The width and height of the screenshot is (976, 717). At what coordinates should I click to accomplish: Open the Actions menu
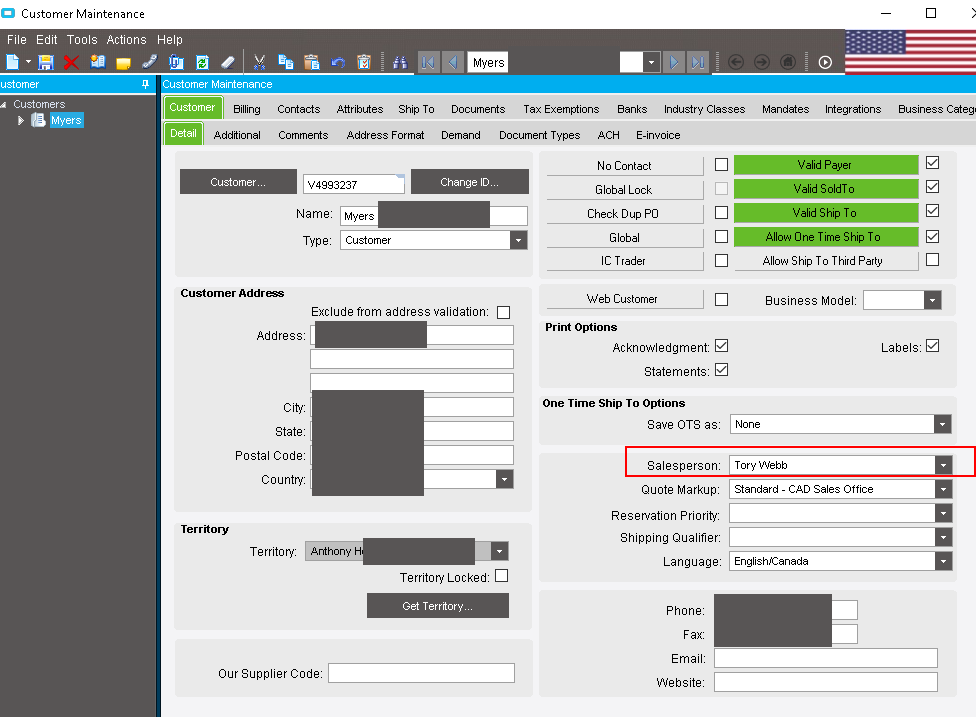point(126,40)
